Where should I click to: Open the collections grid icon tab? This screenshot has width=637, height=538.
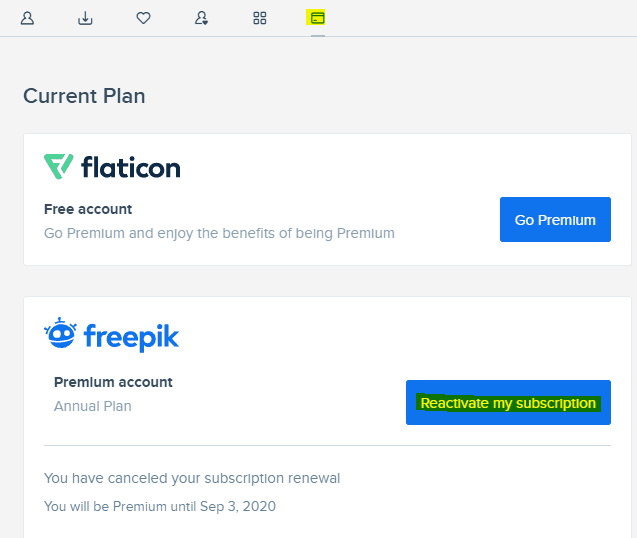coord(260,18)
